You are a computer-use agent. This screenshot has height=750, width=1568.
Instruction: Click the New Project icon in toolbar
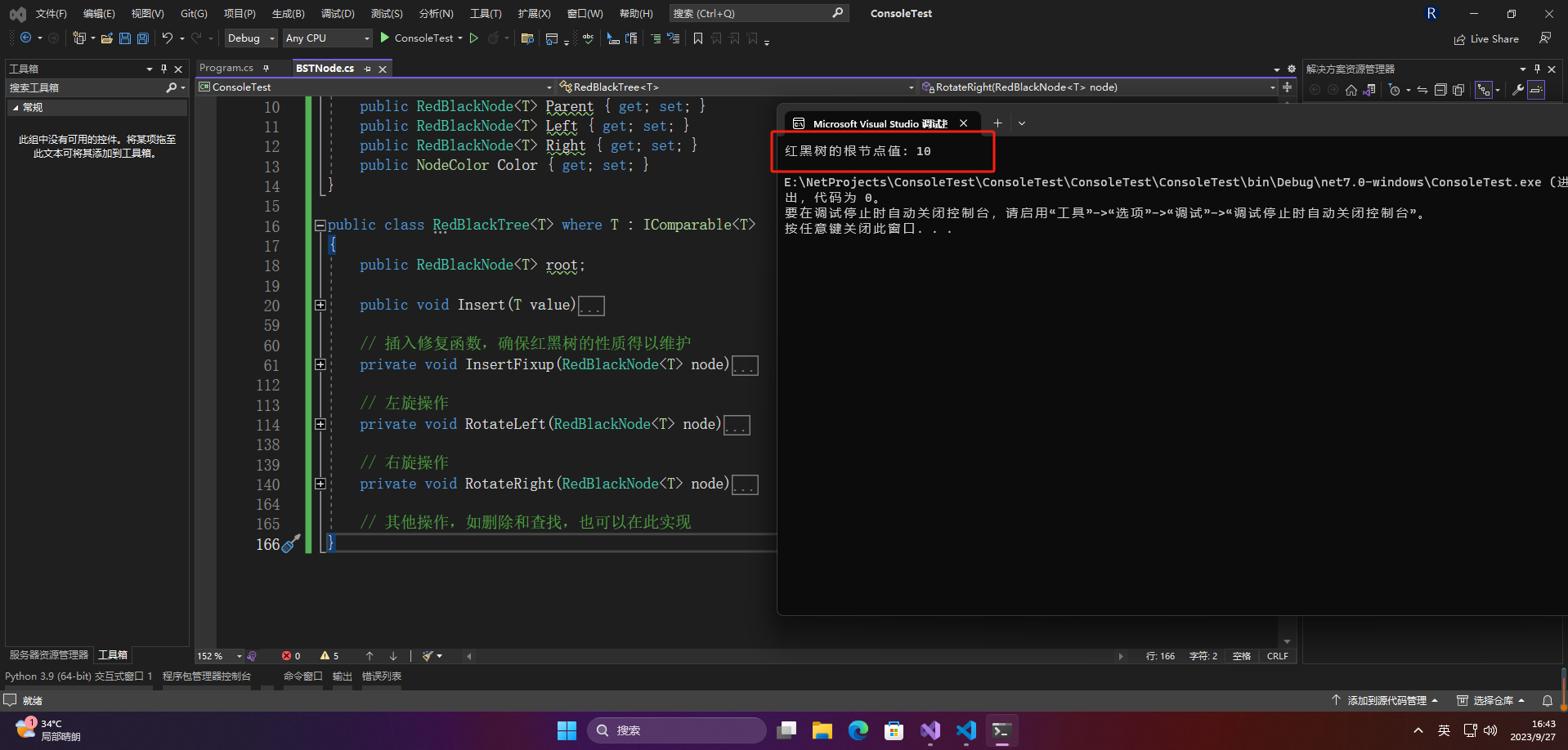coord(79,38)
